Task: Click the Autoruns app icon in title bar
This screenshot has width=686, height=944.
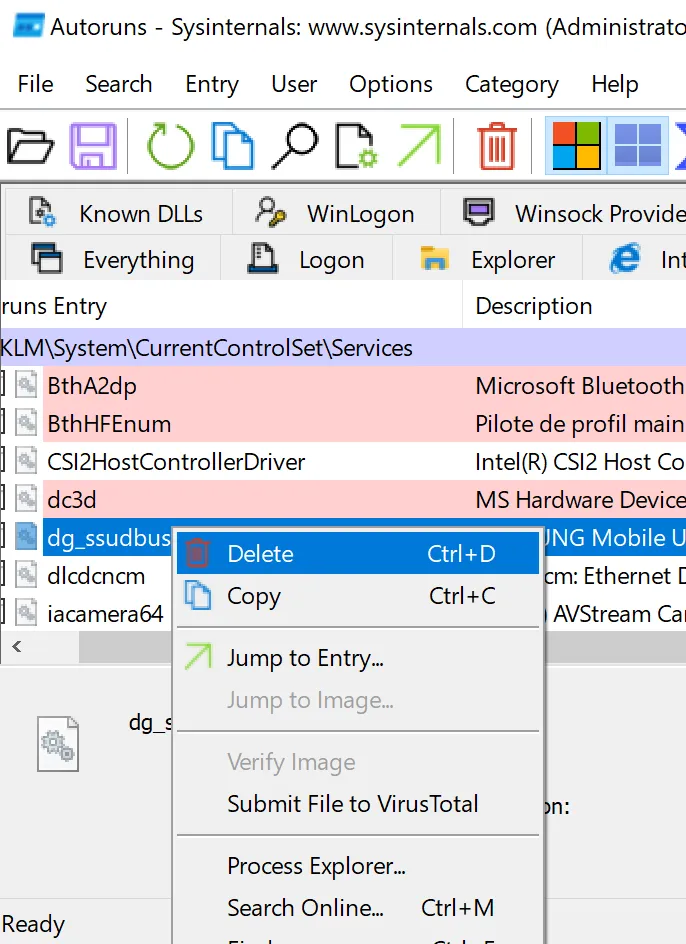Action: [28, 26]
